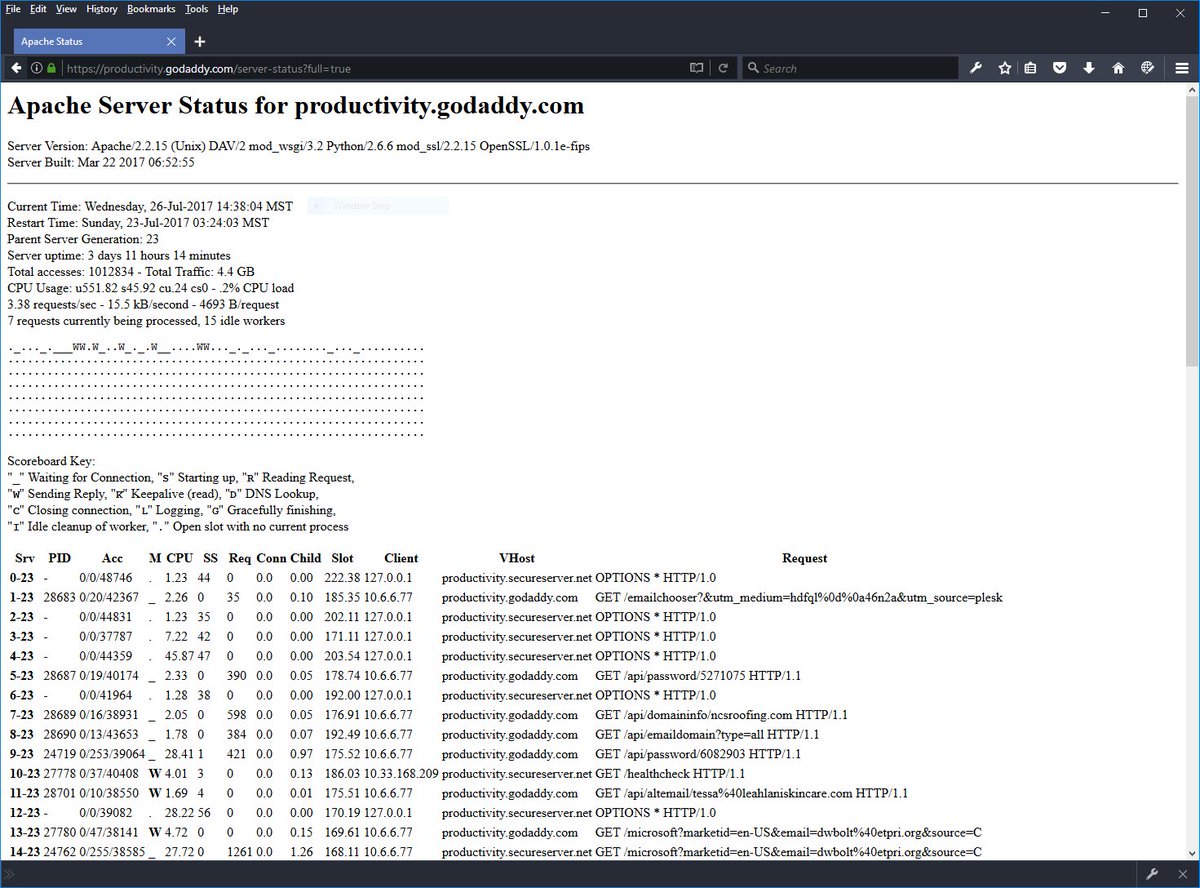The width and height of the screenshot is (1200, 888).
Task: Click the Server Version line
Action: (x=298, y=146)
